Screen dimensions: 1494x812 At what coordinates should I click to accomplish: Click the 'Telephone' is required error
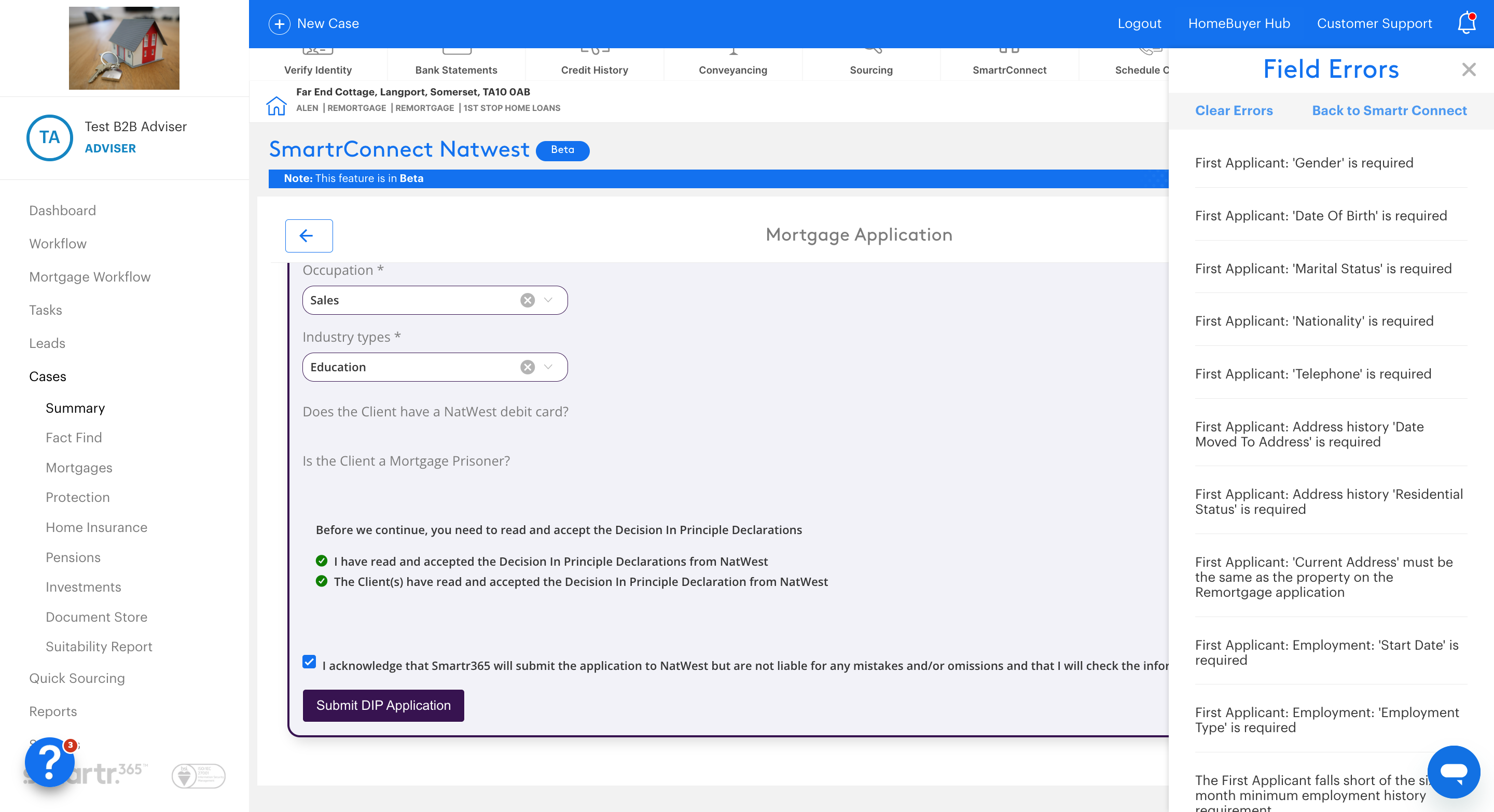[1313, 374]
